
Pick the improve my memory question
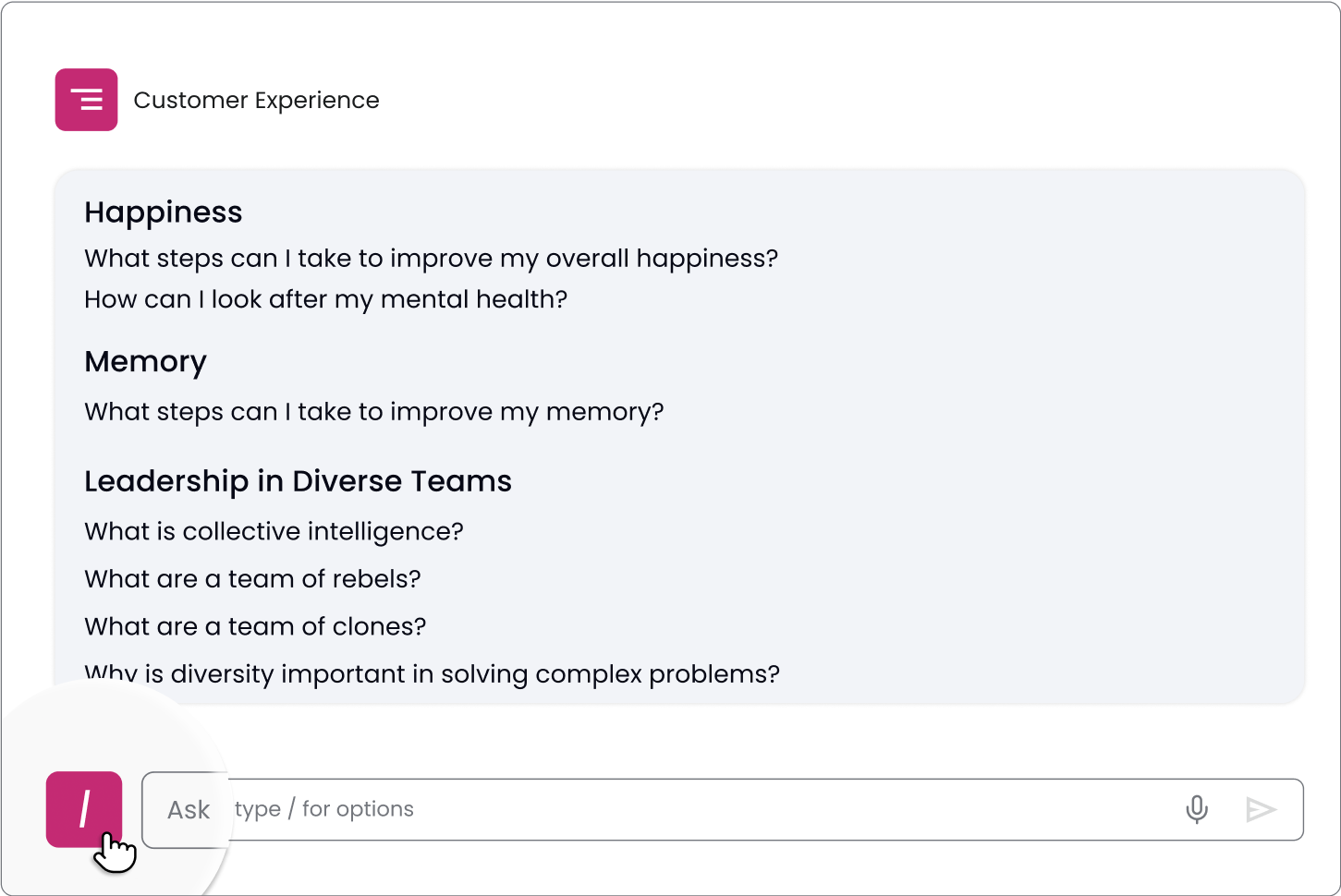point(374,412)
